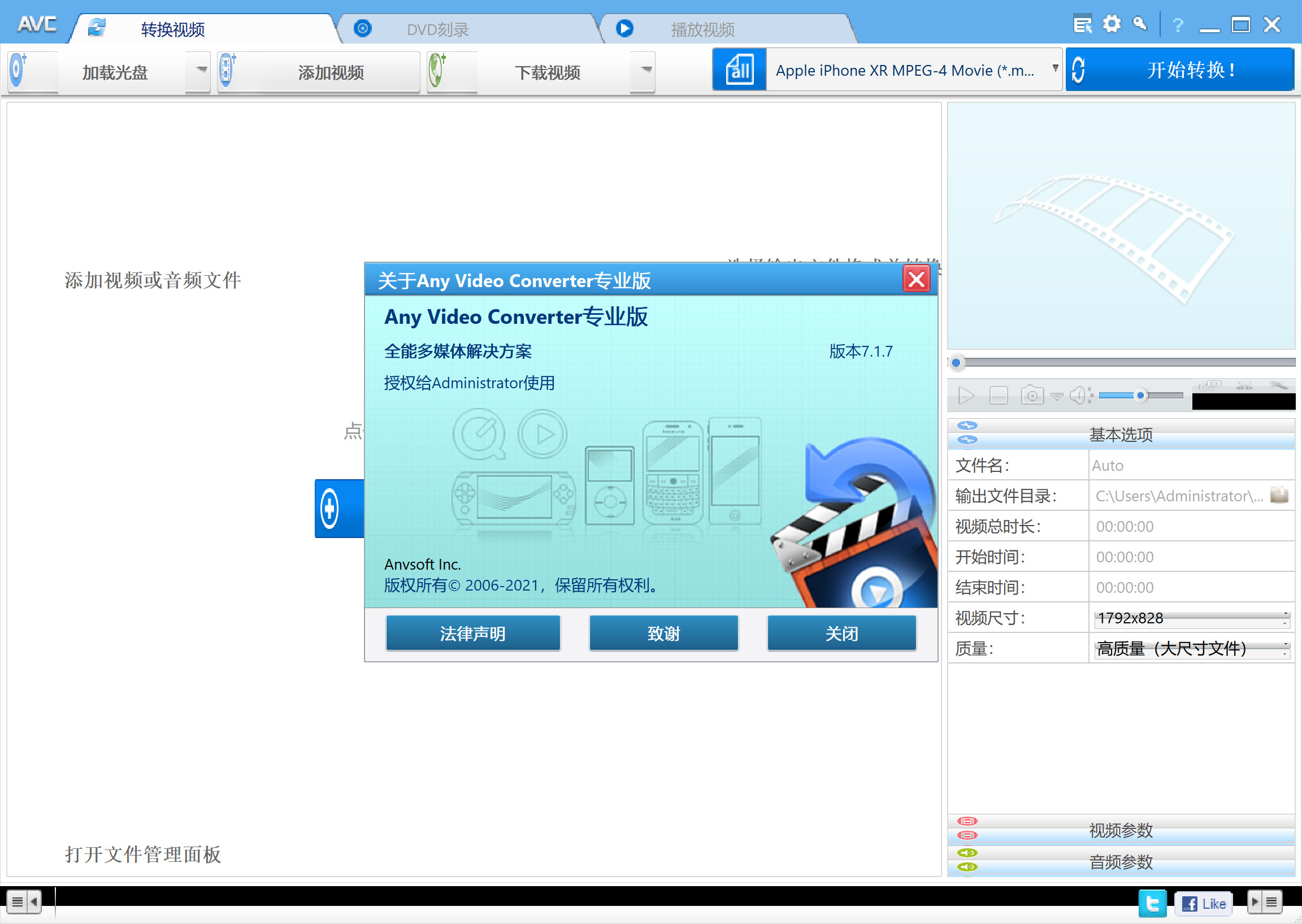This screenshot has height=924, width=1302.
Task: Click the 添加视频 add video button
Action: coord(319,72)
